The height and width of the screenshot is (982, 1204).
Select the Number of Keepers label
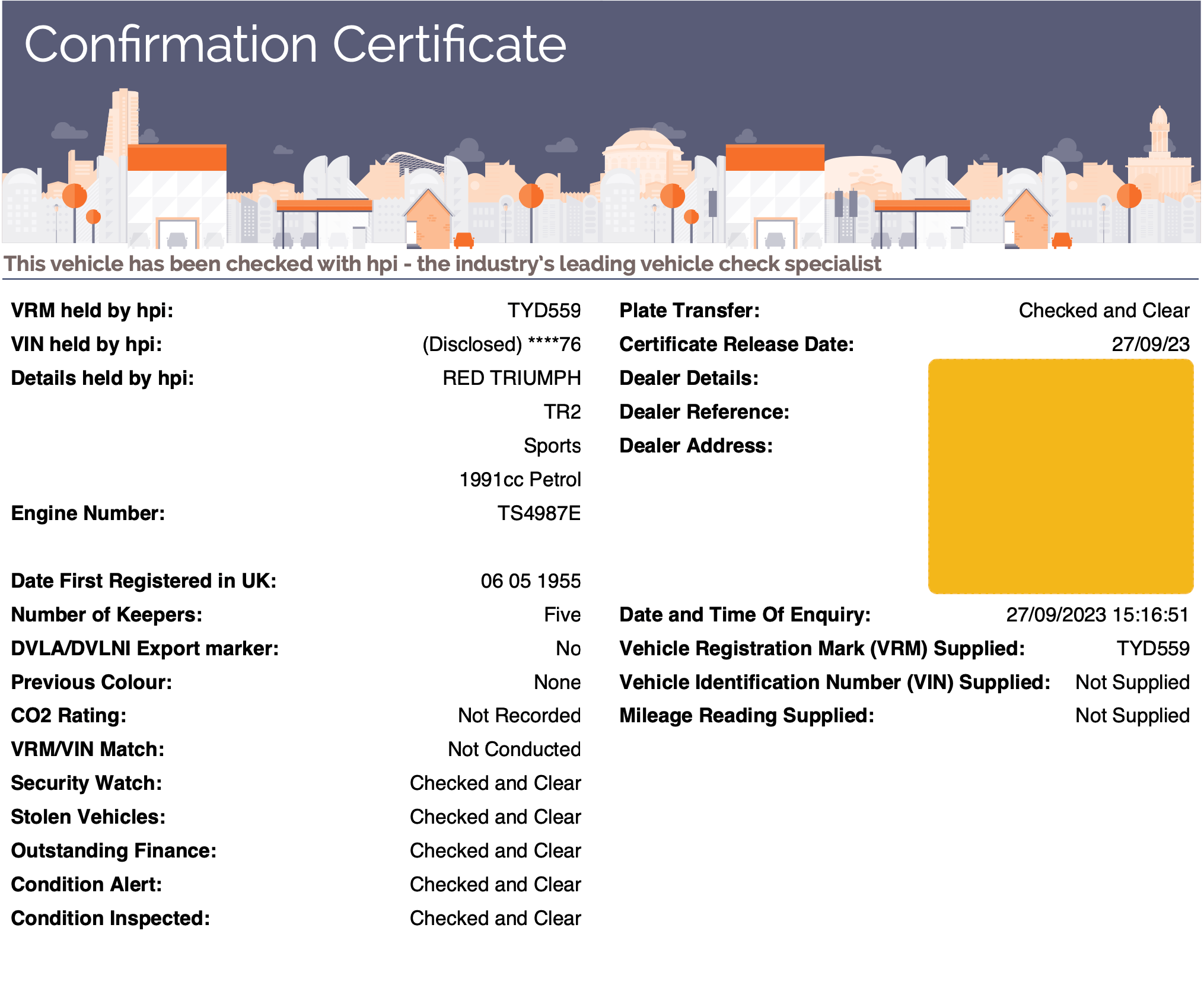tap(107, 614)
